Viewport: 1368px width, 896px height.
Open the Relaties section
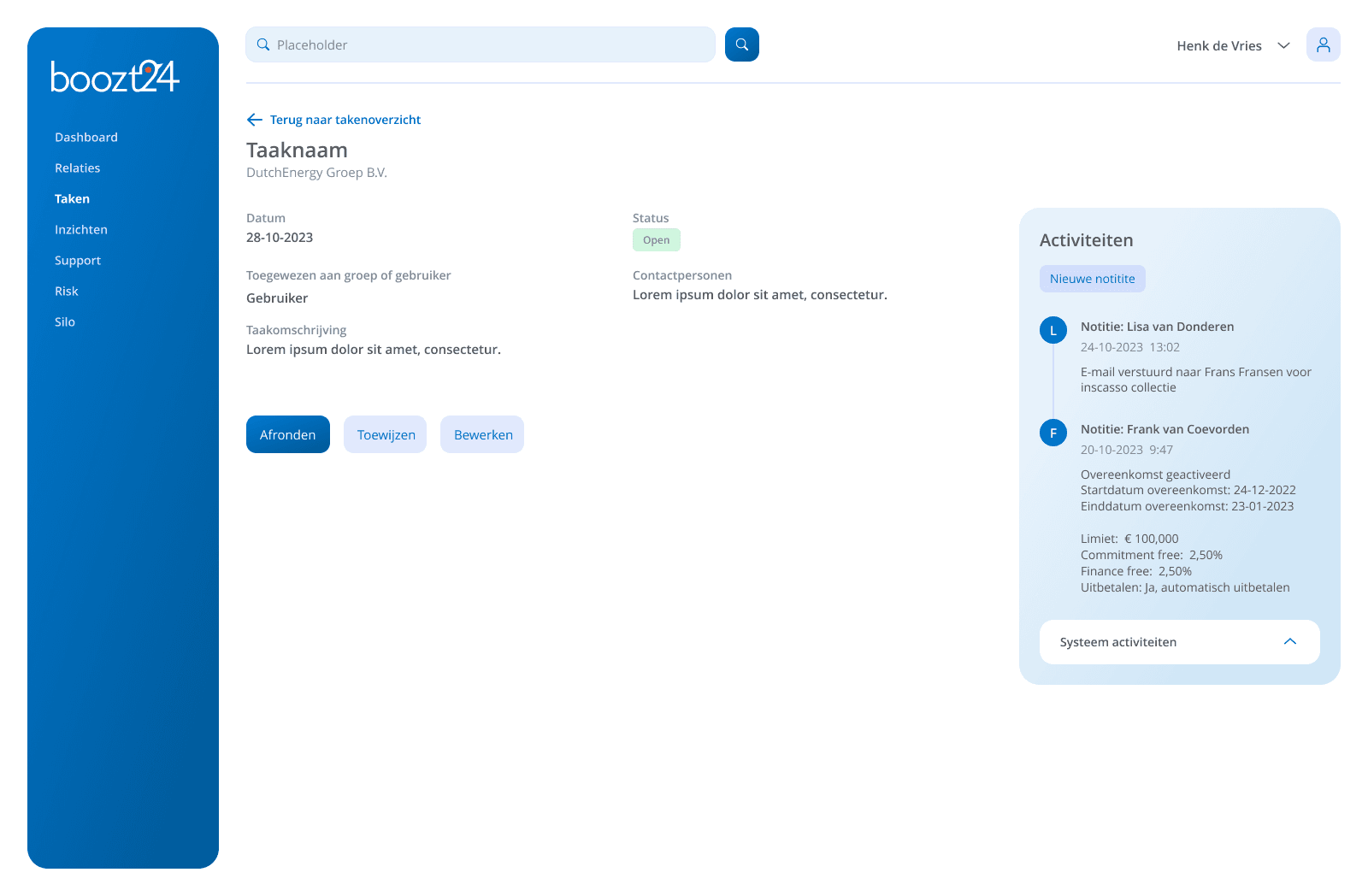pyautogui.click(x=77, y=168)
